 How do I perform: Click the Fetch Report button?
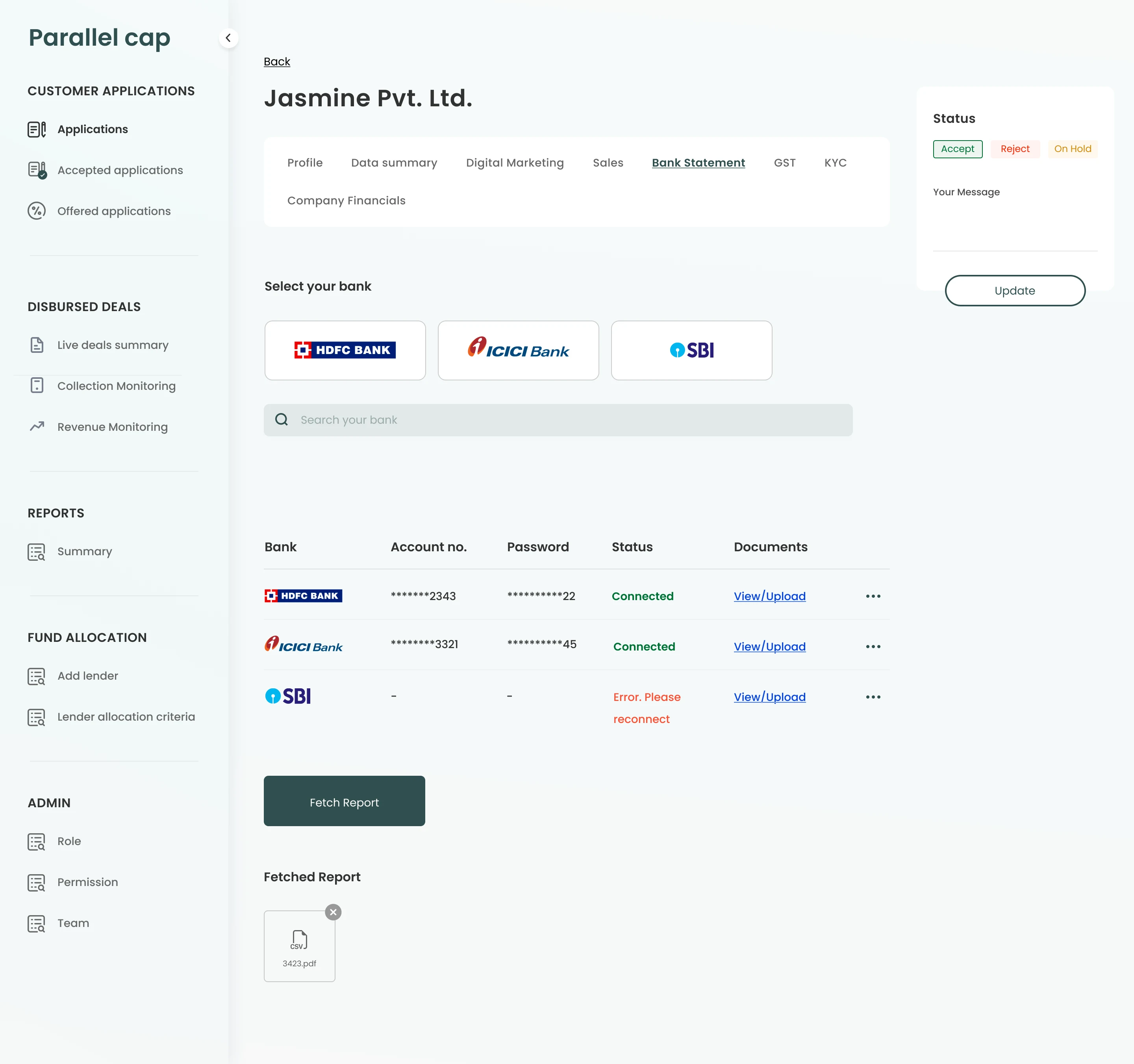click(344, 801)
